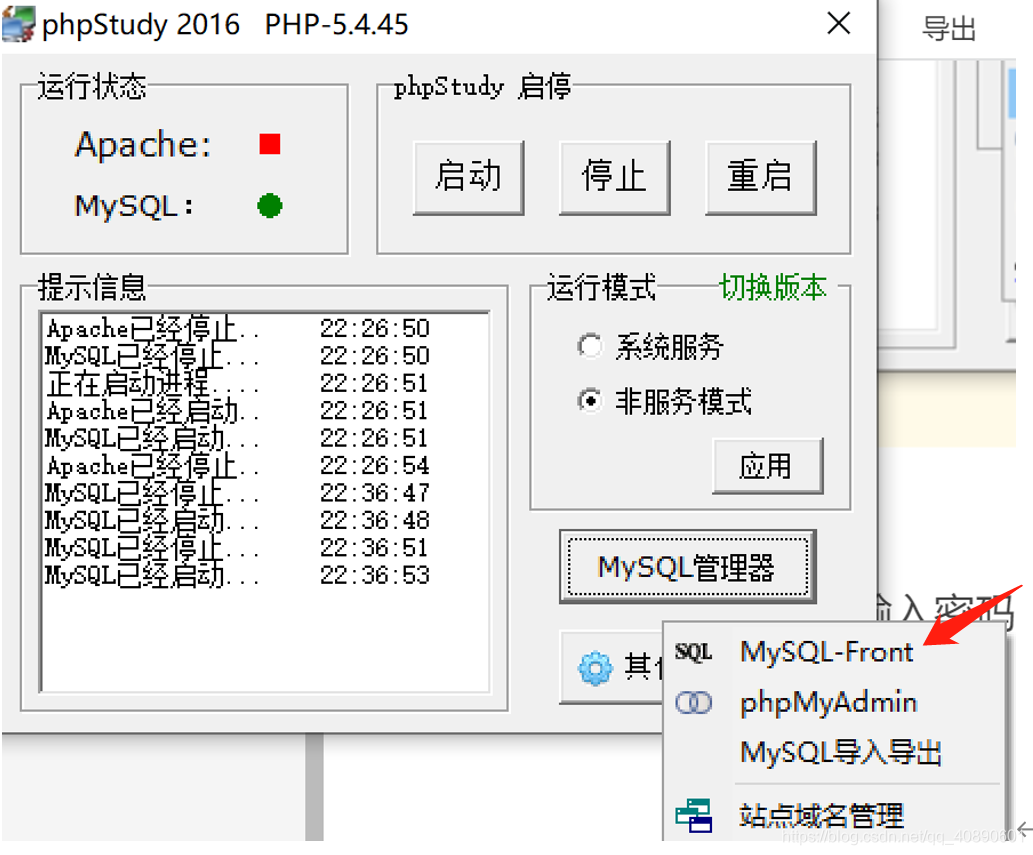This screenshot has width=1033, height=855.
Task: Click the green MySQL status indicator
Action: tap(268, 205)
